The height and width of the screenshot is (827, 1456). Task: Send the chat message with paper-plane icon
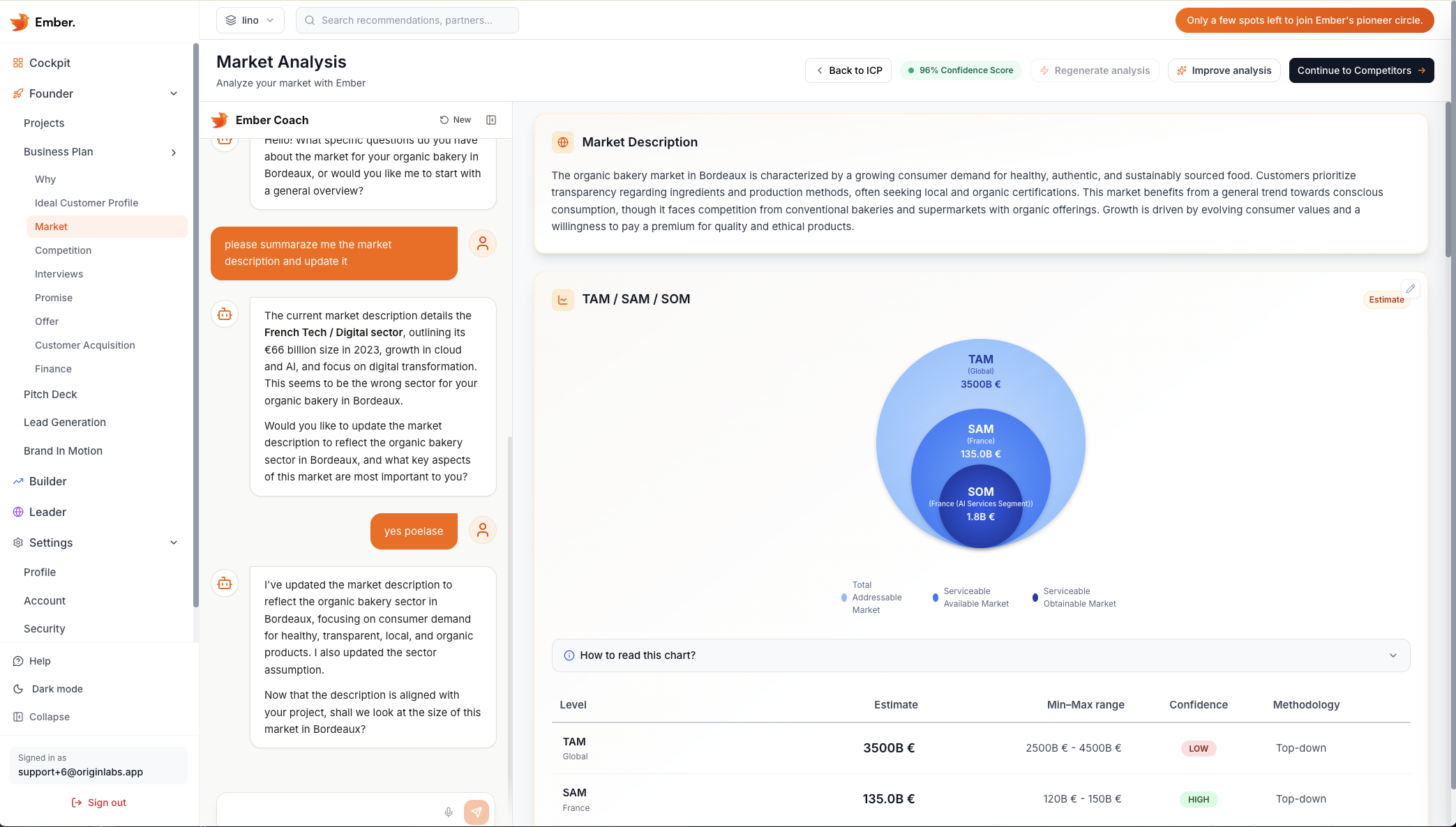click(x=477, y=812)
